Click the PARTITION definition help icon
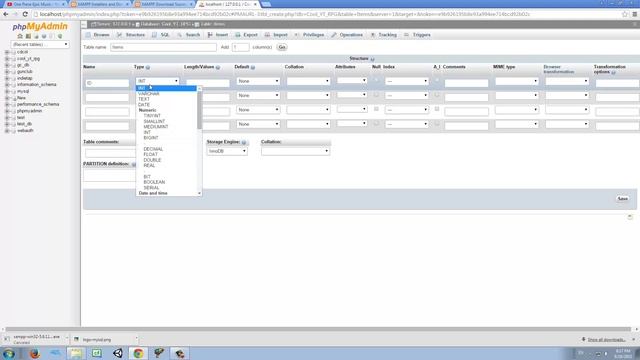 133,164
